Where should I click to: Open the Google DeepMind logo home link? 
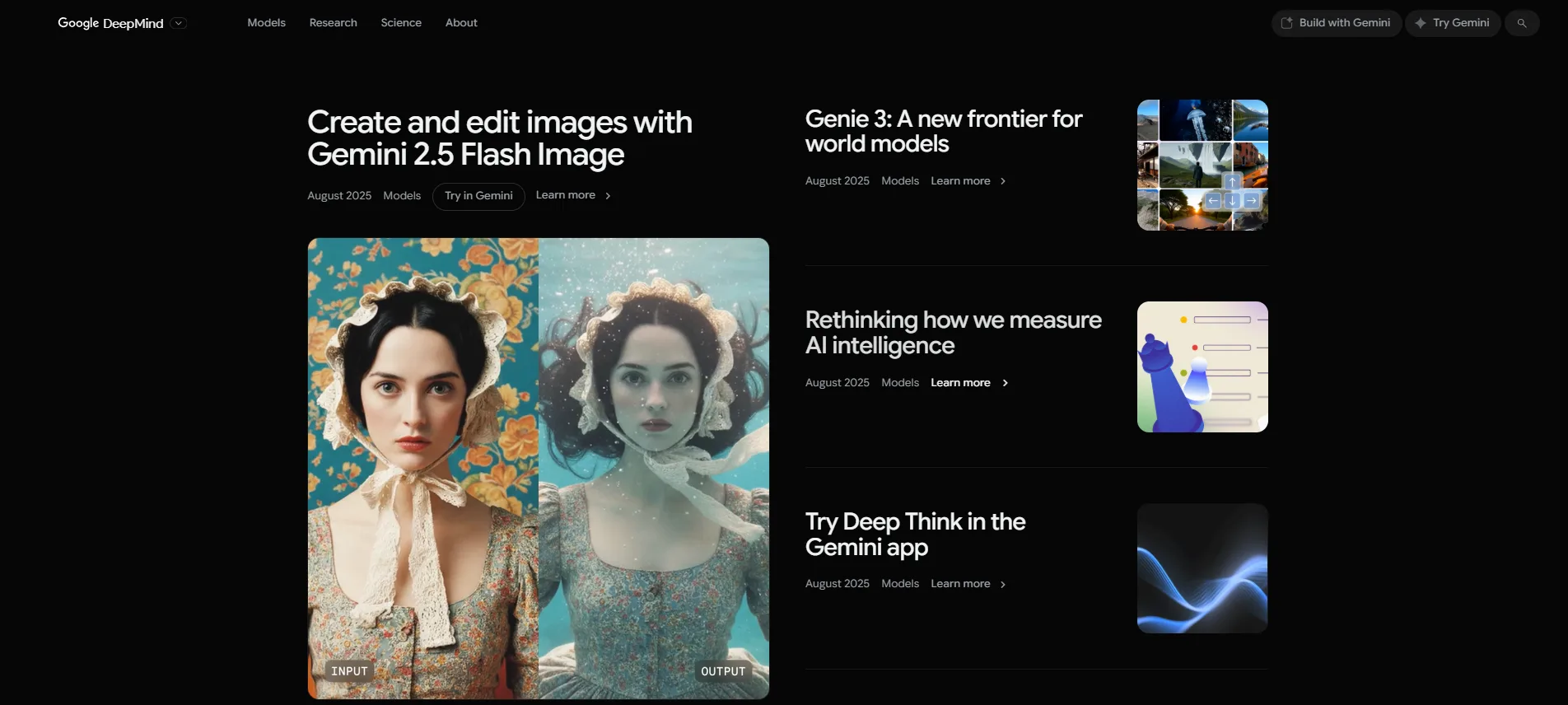click(110, 23)
